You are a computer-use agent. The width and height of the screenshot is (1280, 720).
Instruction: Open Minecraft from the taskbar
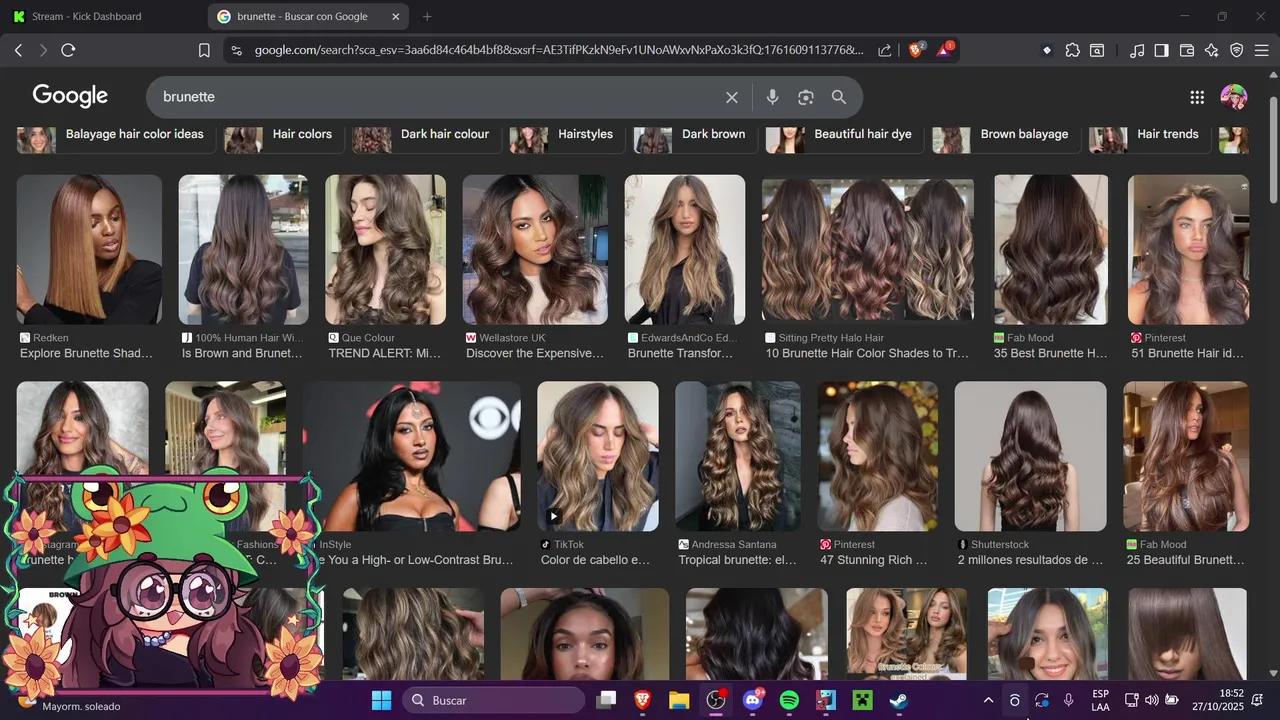863,700
